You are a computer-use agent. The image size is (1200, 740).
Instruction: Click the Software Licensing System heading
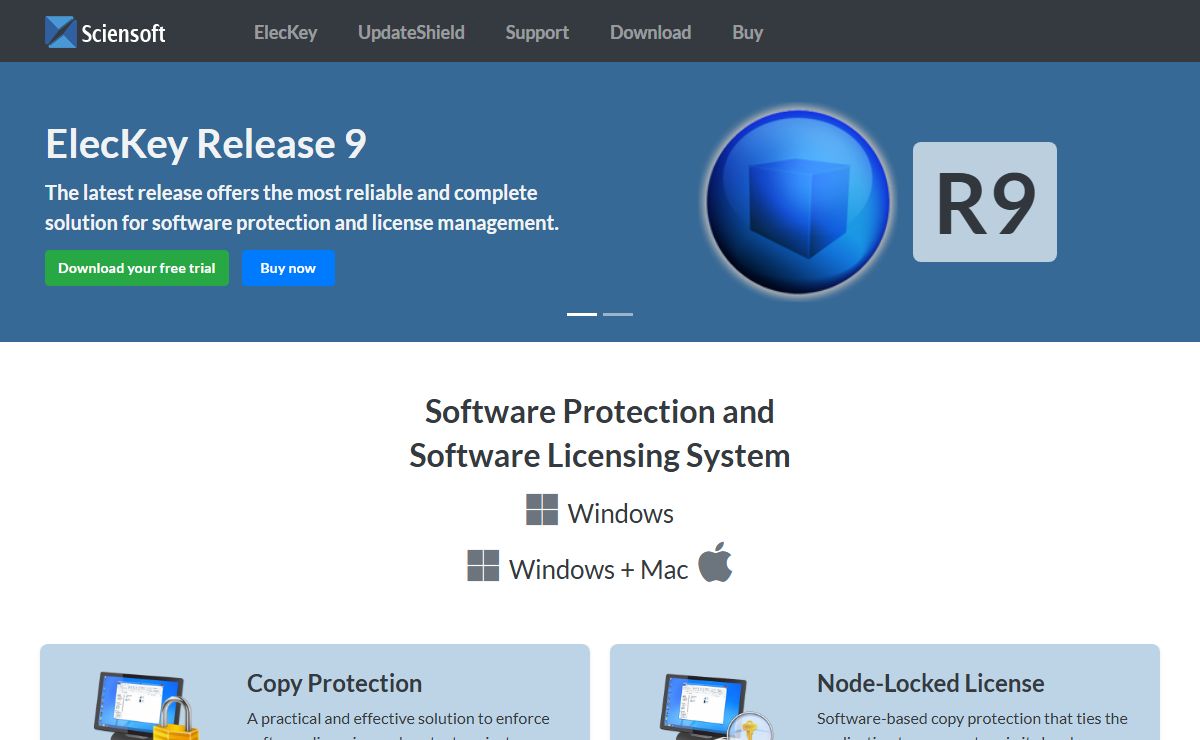(600, 456)
